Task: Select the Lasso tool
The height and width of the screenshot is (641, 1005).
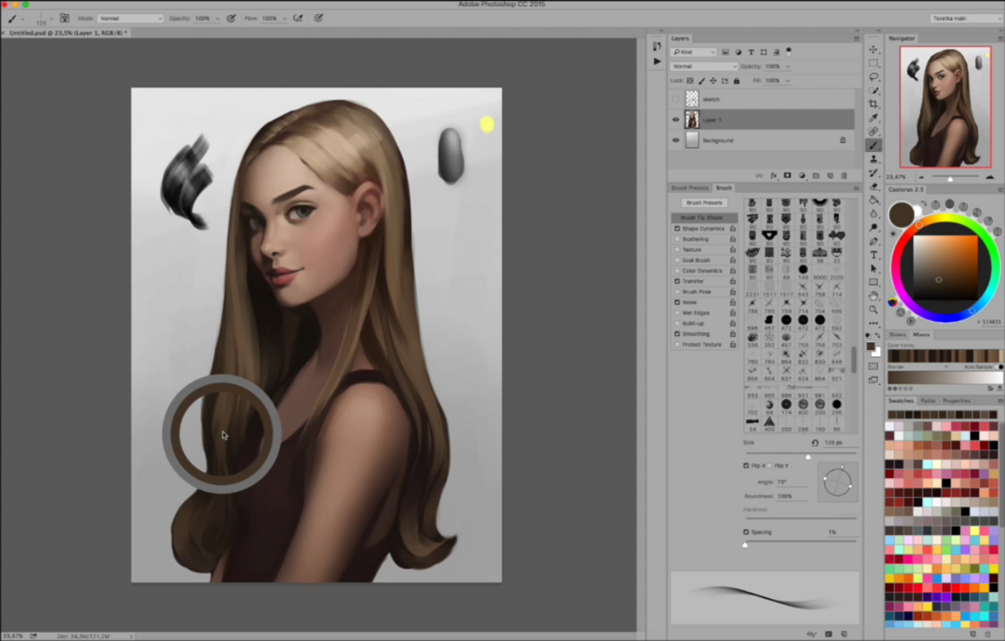Action: click(x=874, y=77)
